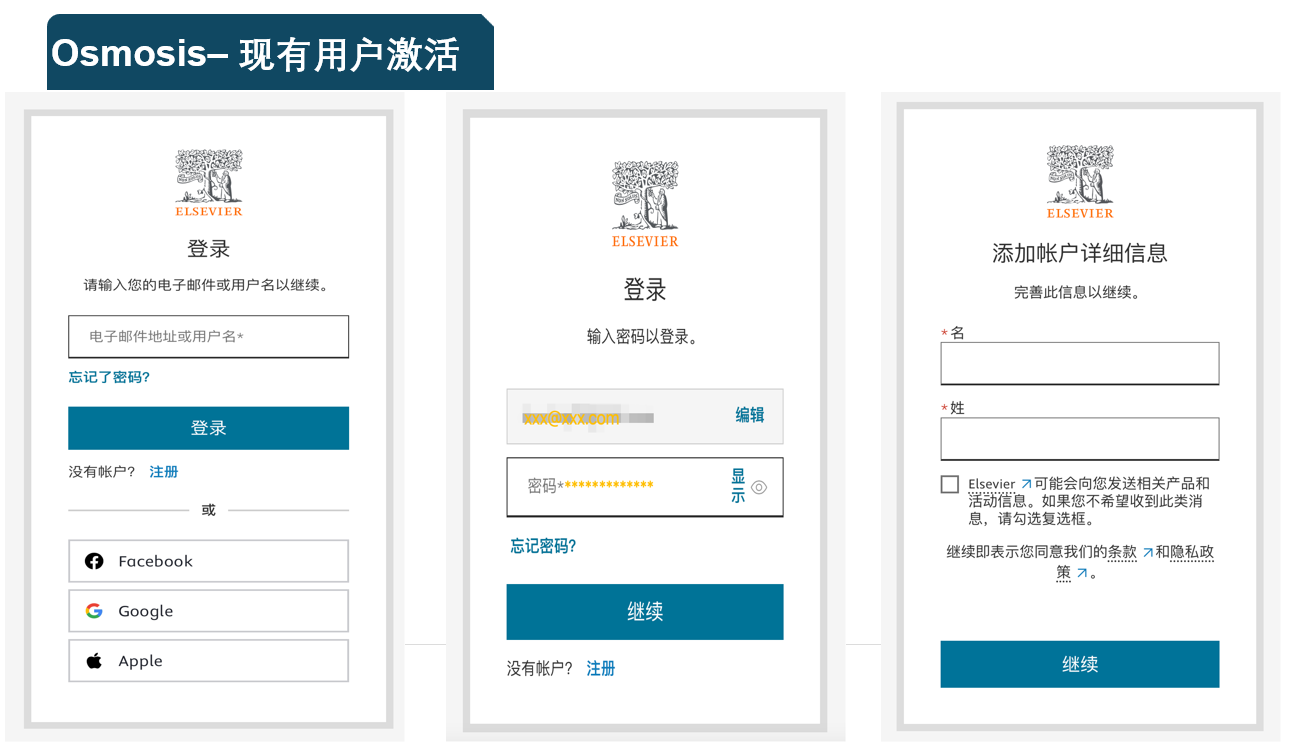
Task: Click the external link arrow beside Elsevier
Action: click(1026, 484)
